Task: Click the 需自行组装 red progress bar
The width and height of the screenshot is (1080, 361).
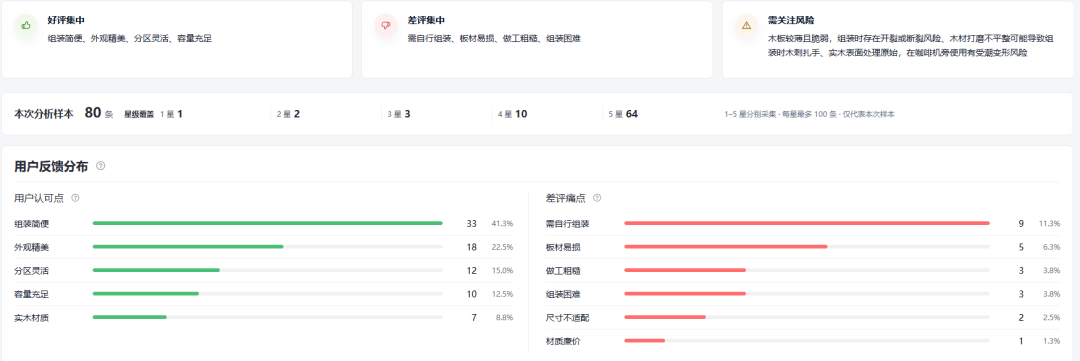Action: tap(807, 223)
